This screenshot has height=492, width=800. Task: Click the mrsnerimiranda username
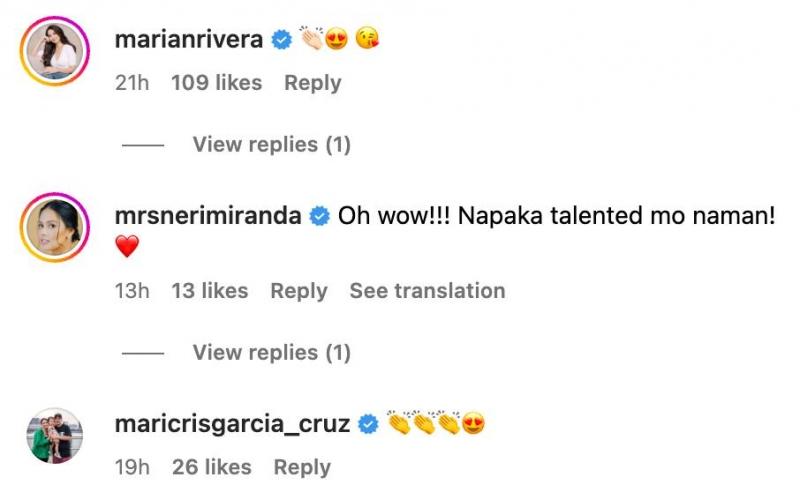click(x=208, y=215)
